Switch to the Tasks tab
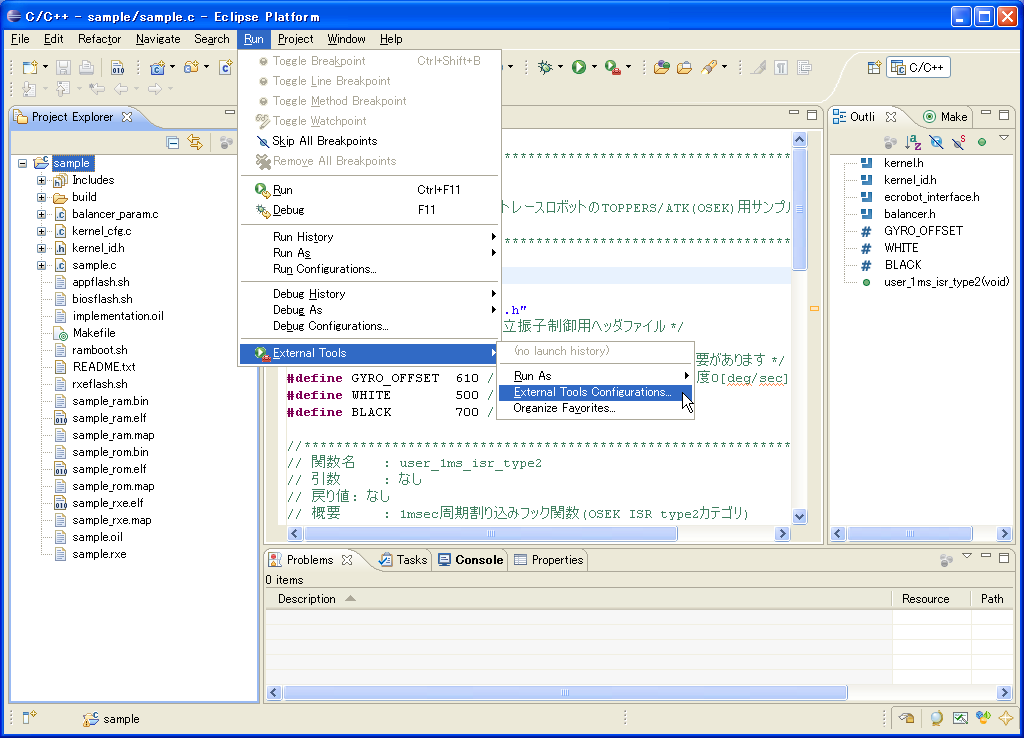The height and width of the screenshot is (738, 1024). tap(404, 560)
